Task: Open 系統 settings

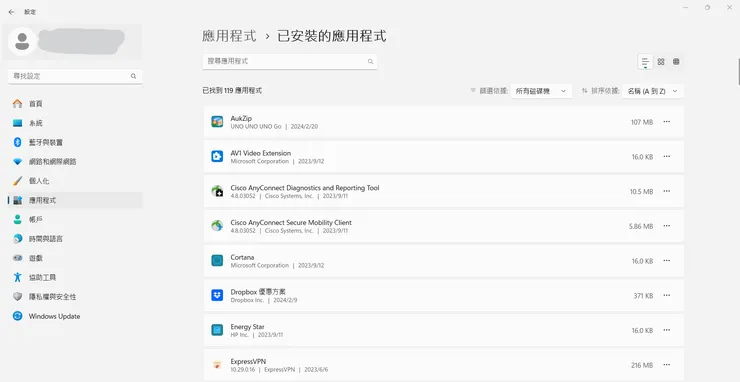Action: pyautogui.click(x=75, y=123)
